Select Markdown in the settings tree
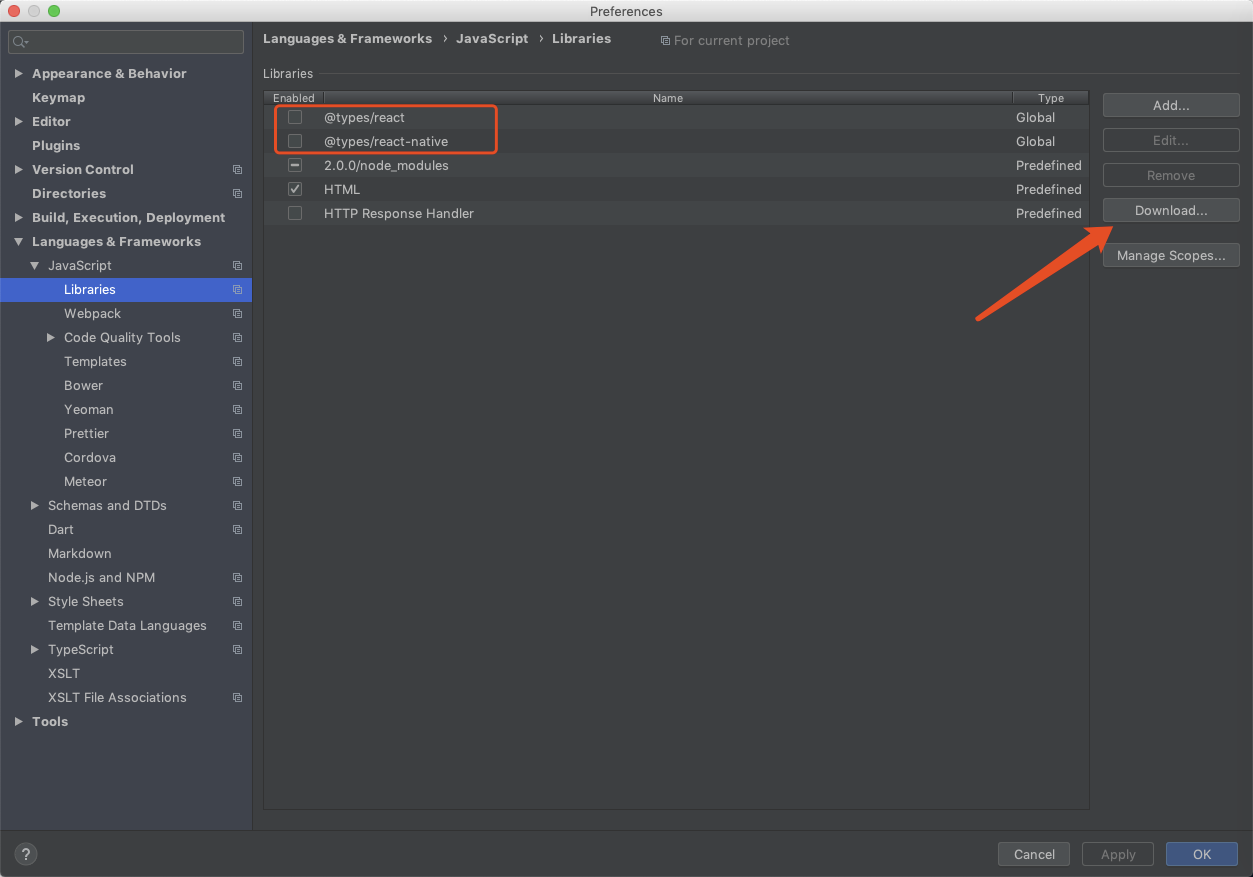The height and width of the screenshot is (877, 1253). [80, 554]
